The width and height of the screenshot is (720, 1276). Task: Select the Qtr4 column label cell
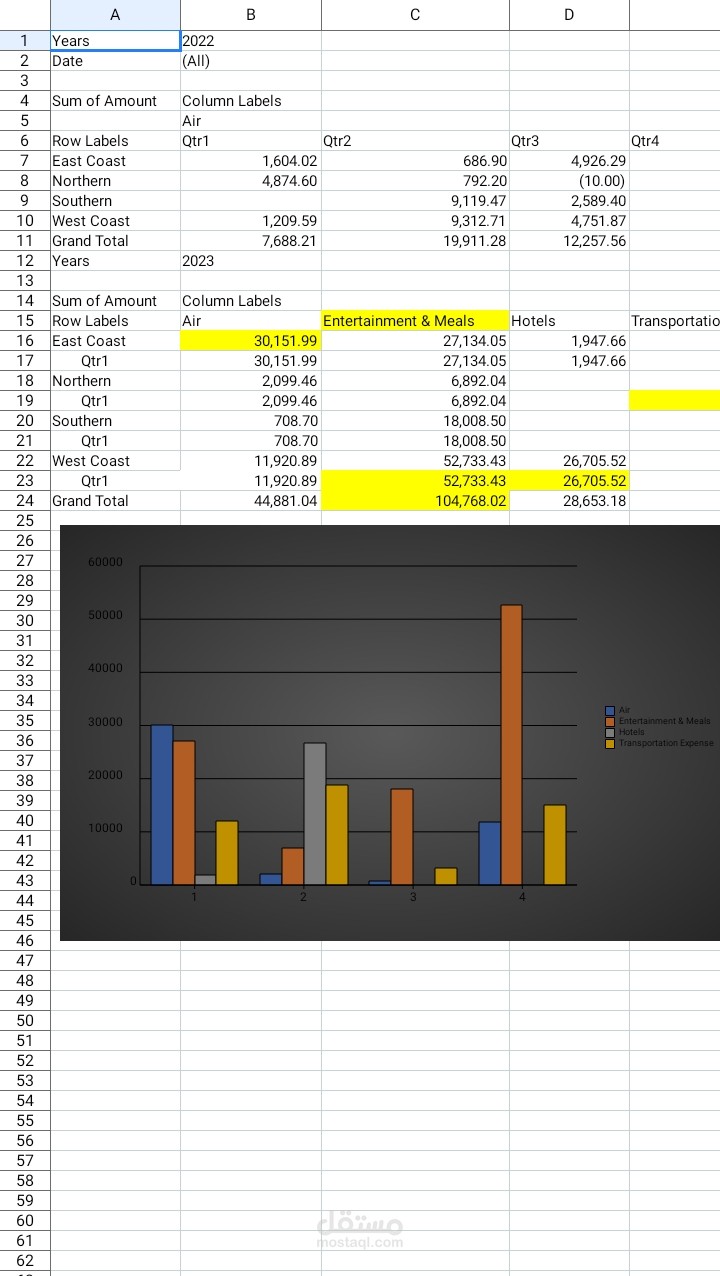(x=675, y=141)
